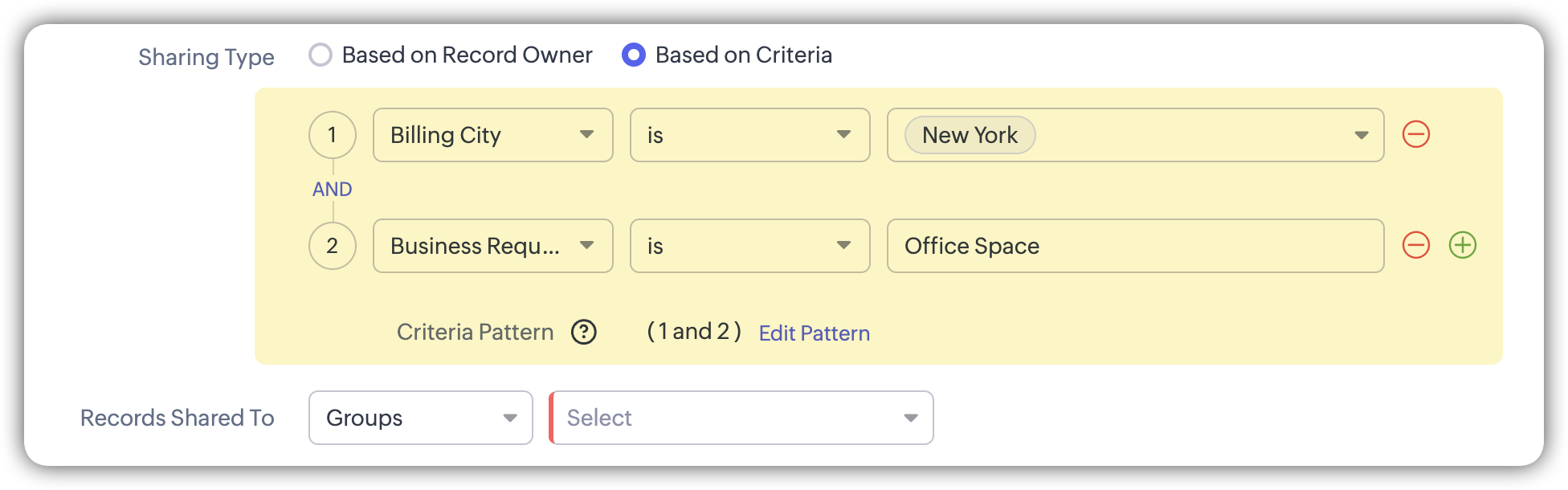Toggle the AND connector between criteria
Viewport: 1568px width, 490px height.
332,190
